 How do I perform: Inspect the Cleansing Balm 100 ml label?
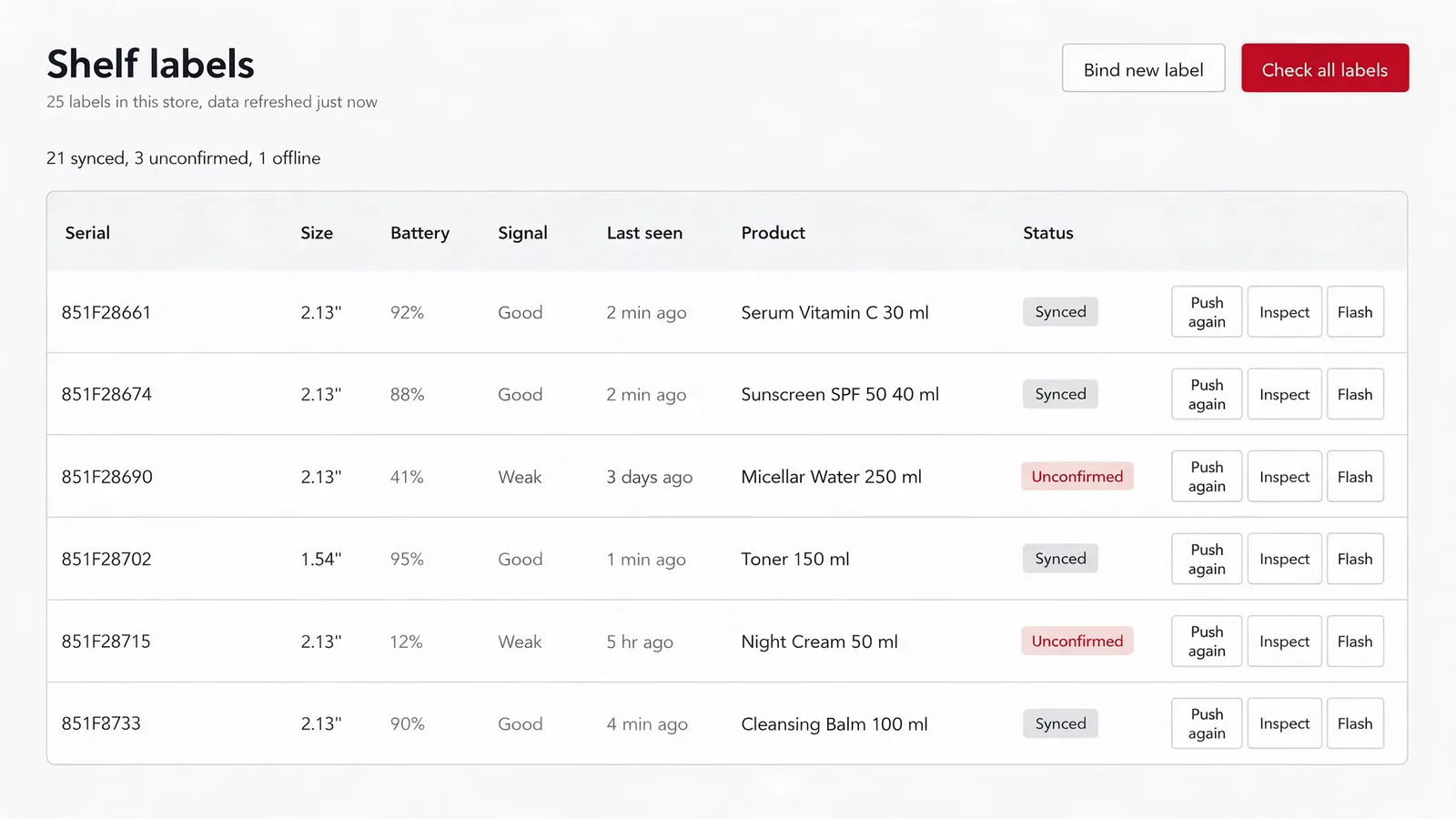click(x=1284, y=723)
